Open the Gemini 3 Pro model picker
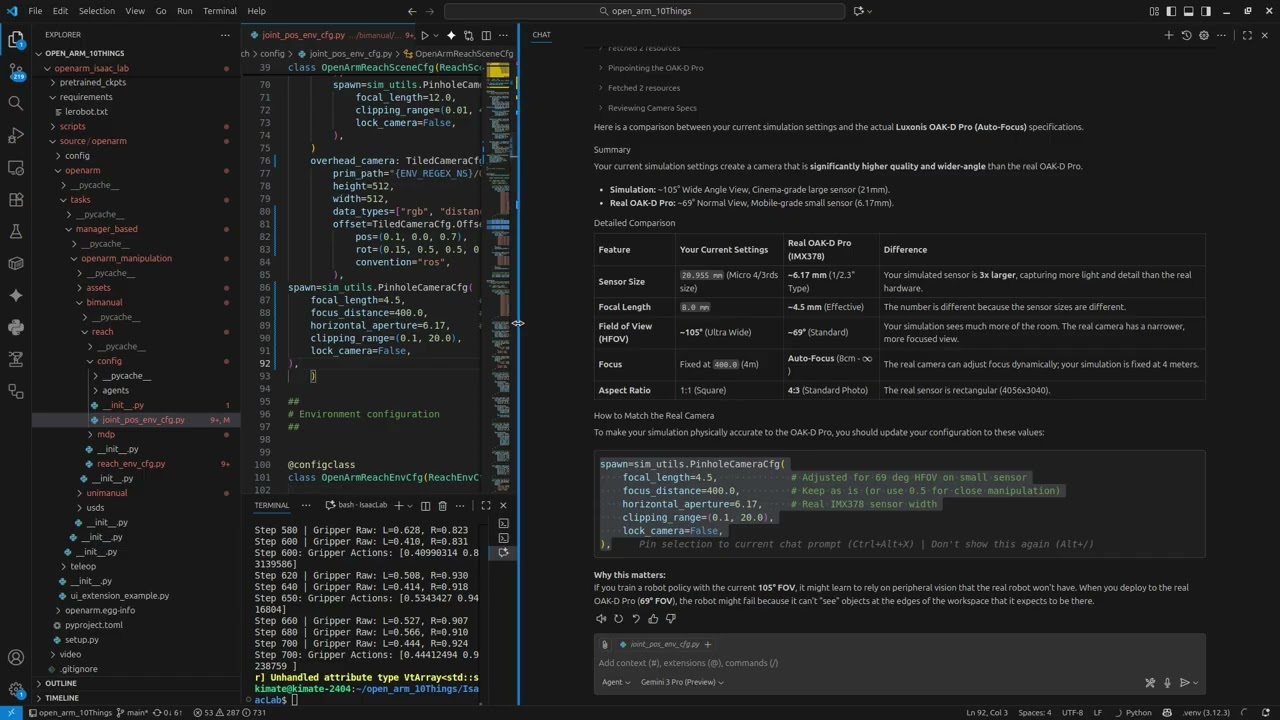1280x720 pixels. pos(682,682)
